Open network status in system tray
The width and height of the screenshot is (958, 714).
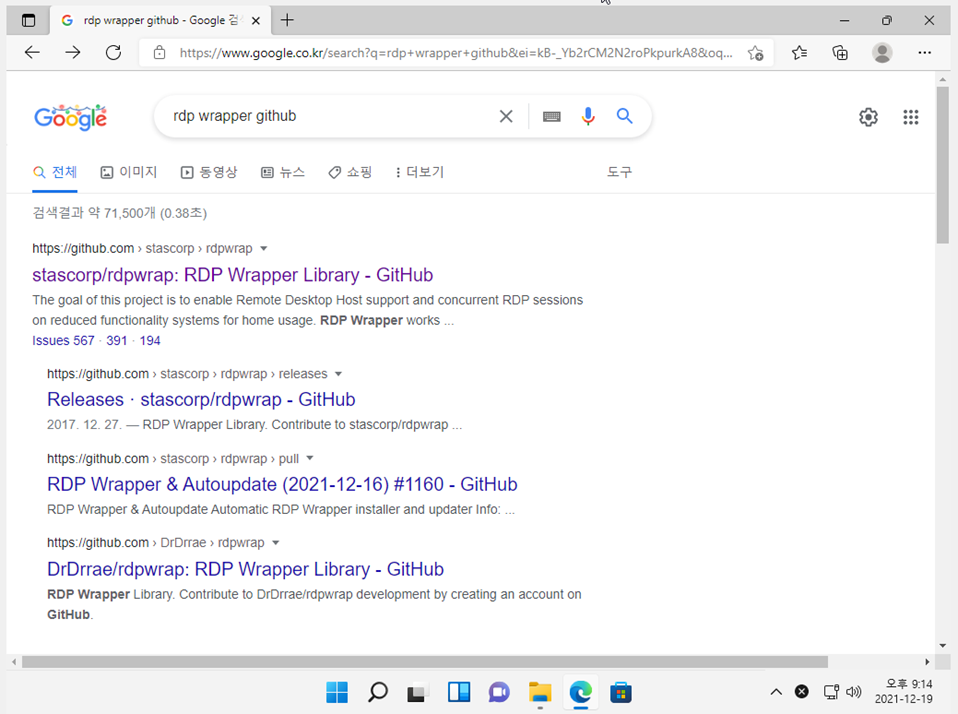click(x=832, y=691)
